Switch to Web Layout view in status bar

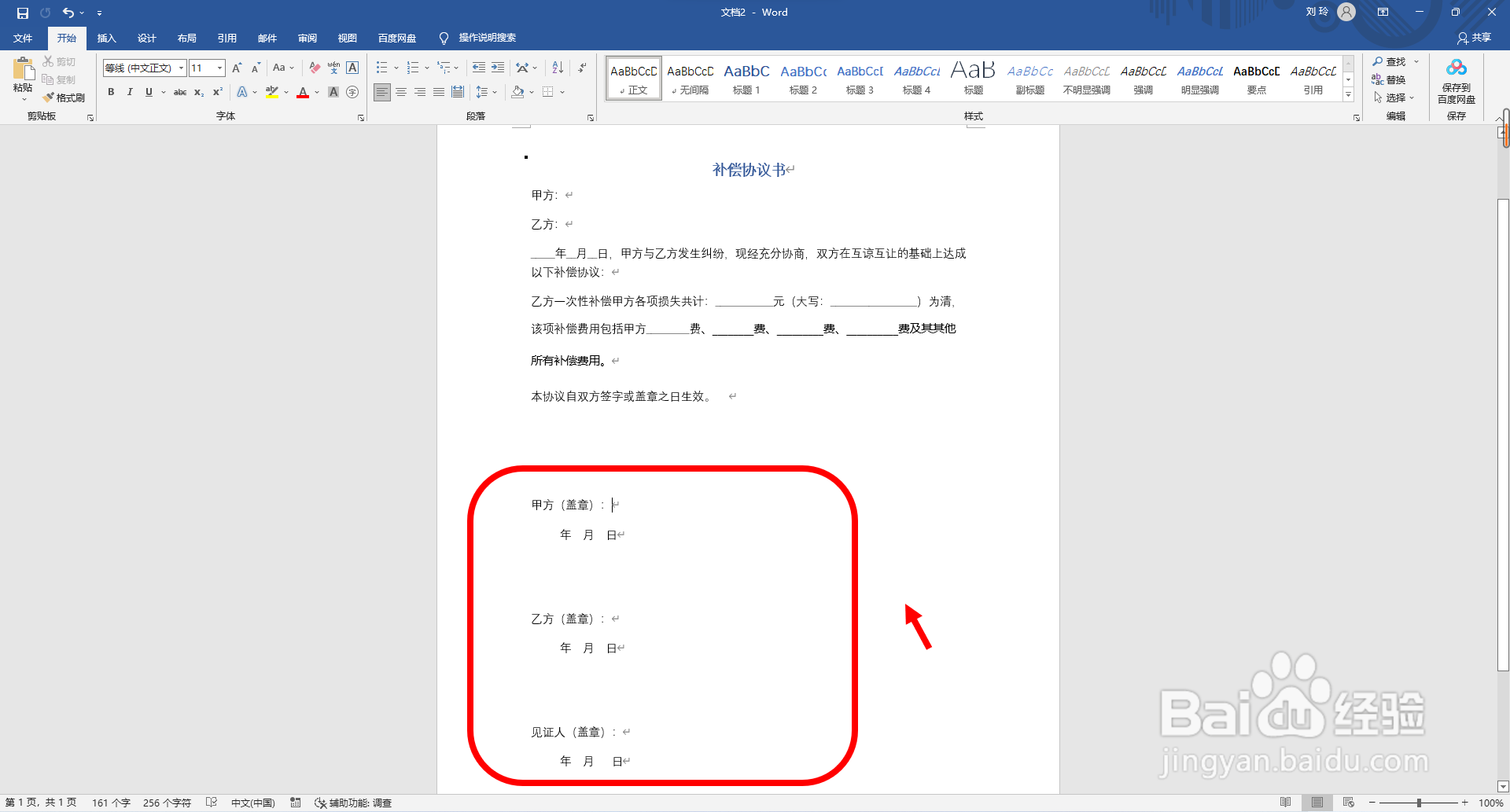coord(1348,803)
